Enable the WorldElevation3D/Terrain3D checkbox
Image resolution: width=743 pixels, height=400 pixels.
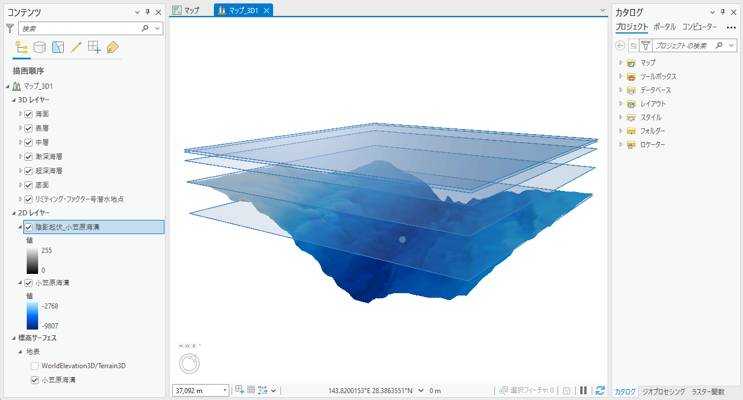point(35,366)
